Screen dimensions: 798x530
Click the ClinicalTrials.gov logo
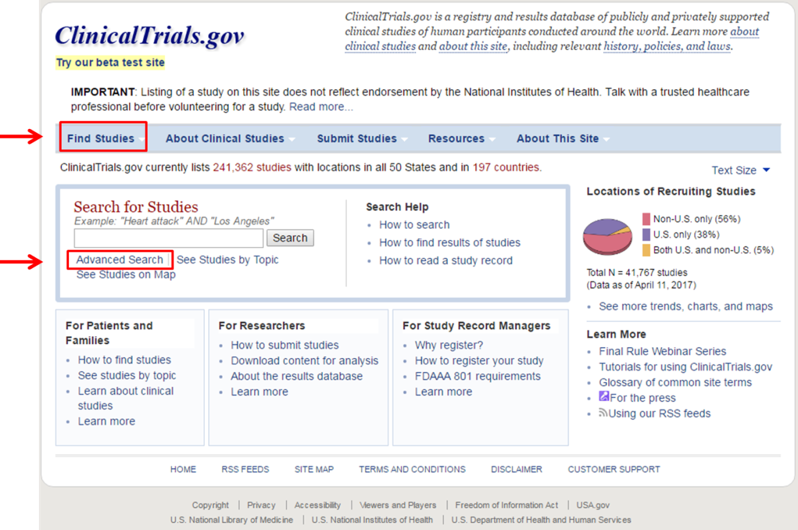(x=150, y=36)
